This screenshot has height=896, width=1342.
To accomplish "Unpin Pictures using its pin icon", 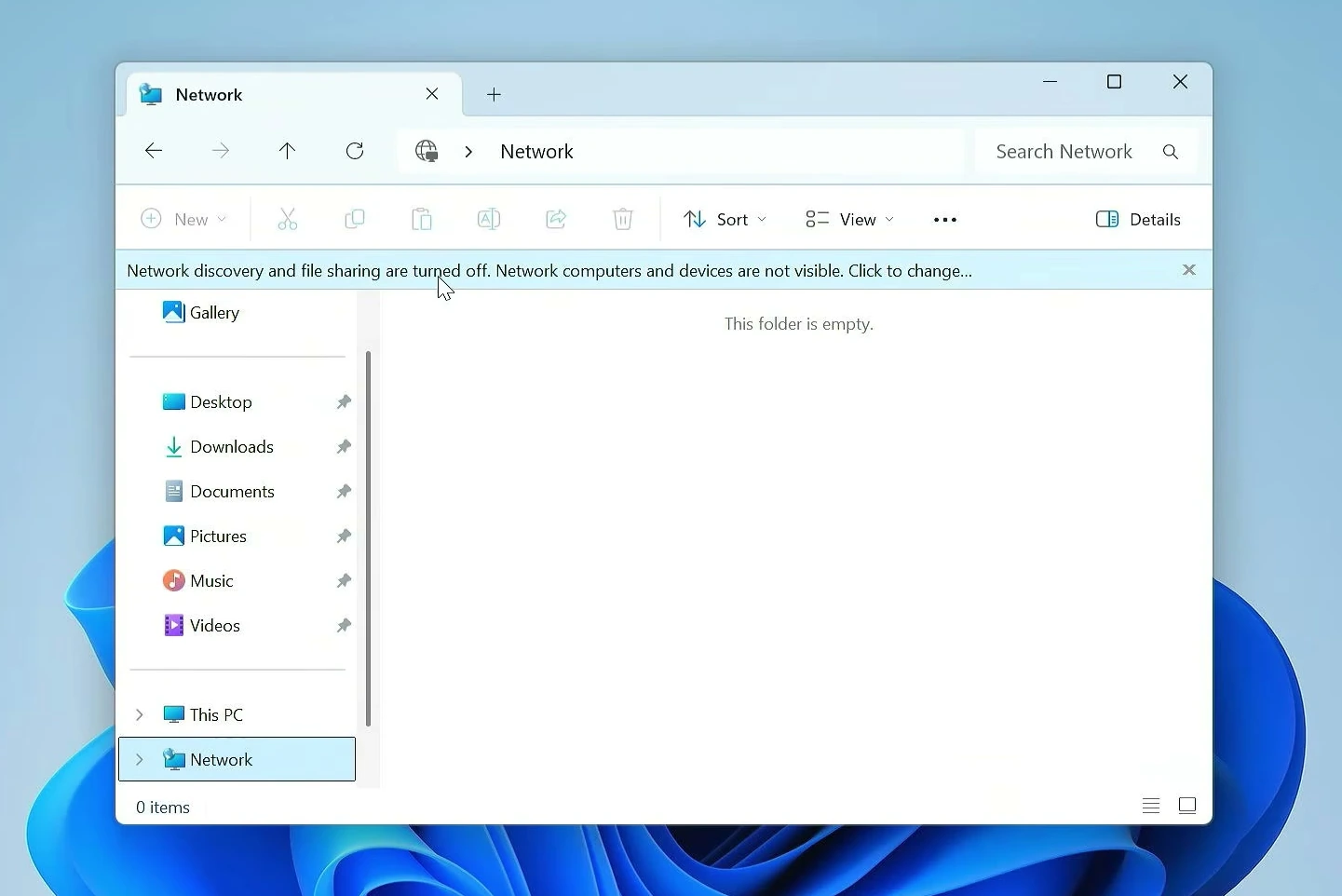I will (344, 536).
